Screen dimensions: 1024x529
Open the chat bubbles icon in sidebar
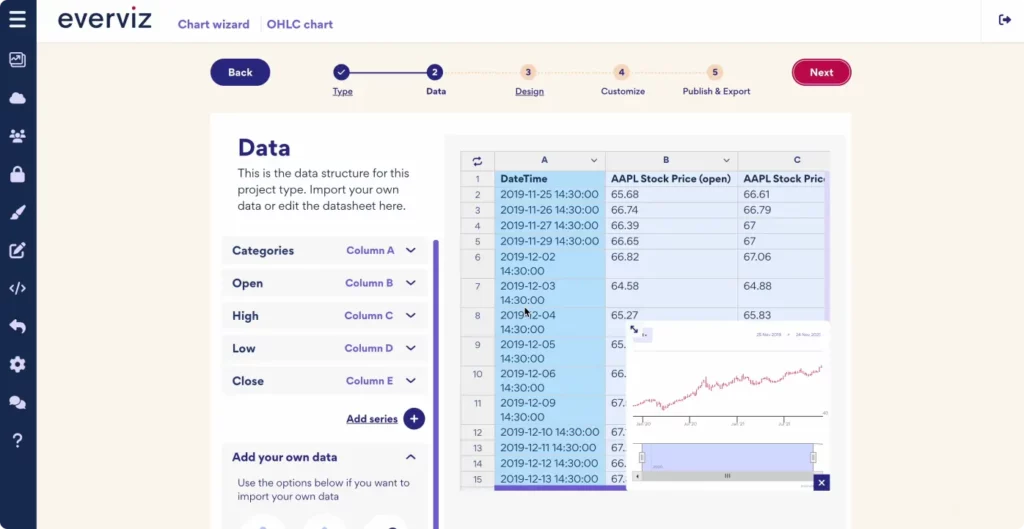coord(18,402)
